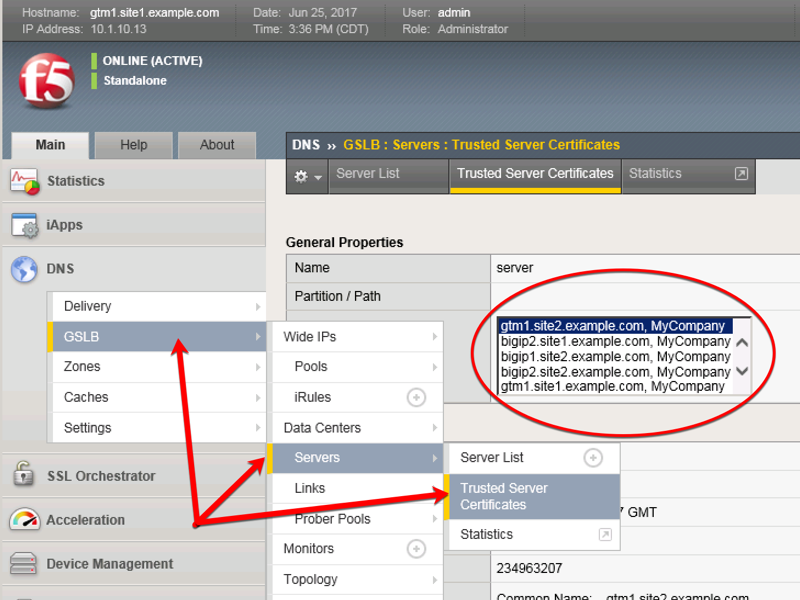Click the plus icon next to iRules

coord(416,397)
